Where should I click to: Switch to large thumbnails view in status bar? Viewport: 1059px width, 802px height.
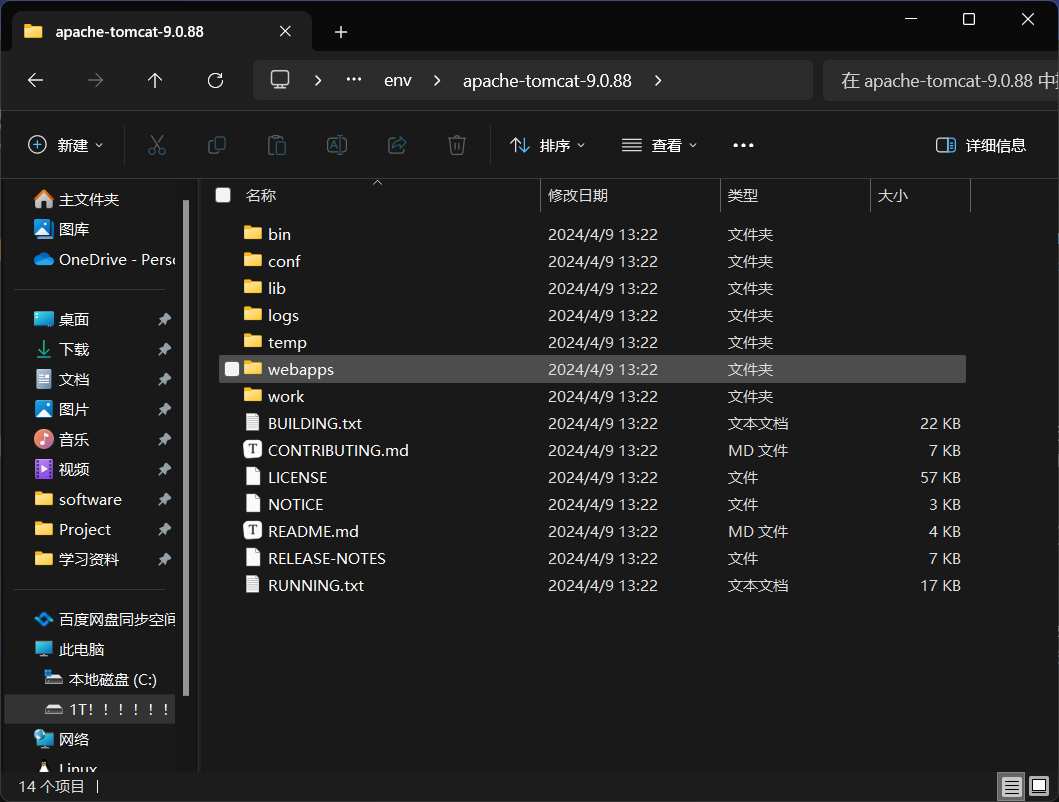[x=1039, y=786]
